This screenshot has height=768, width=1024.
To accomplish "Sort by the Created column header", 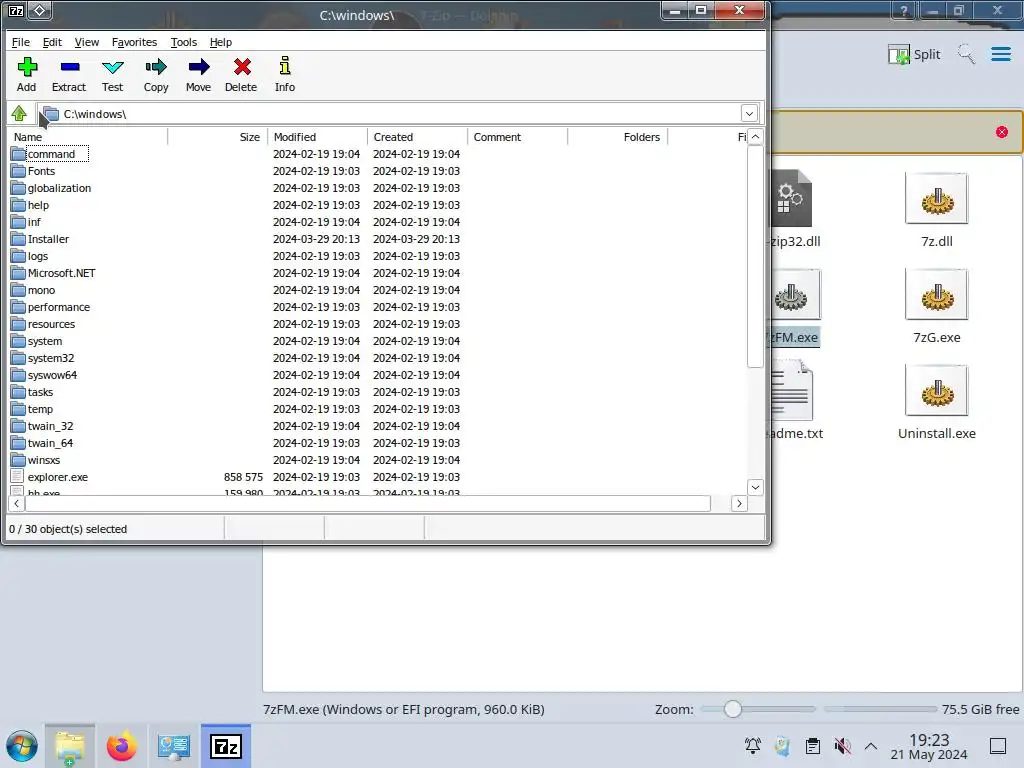I will tap(417, 137).
